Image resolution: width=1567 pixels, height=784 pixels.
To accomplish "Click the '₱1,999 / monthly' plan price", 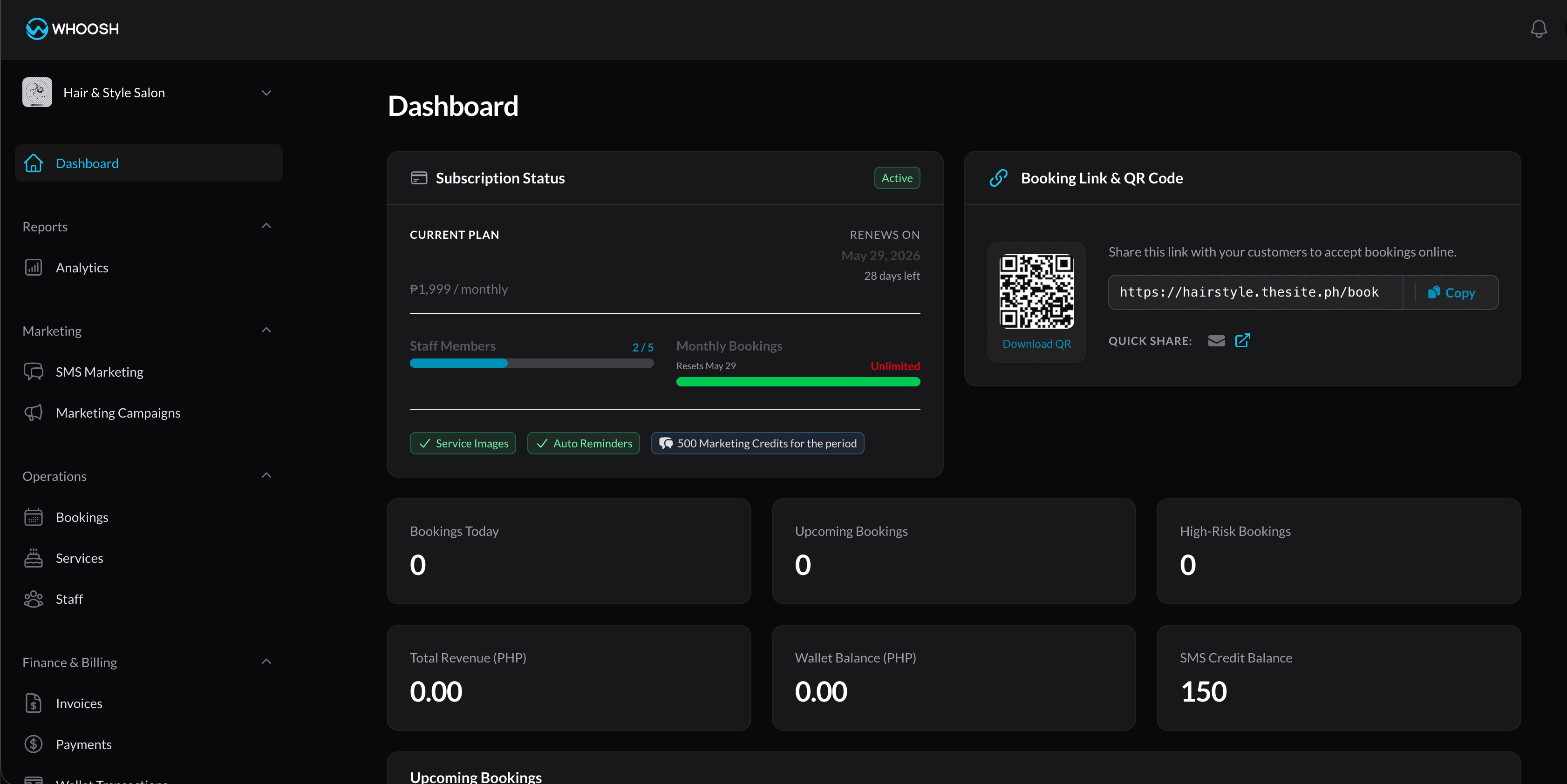I will [459, 289].
